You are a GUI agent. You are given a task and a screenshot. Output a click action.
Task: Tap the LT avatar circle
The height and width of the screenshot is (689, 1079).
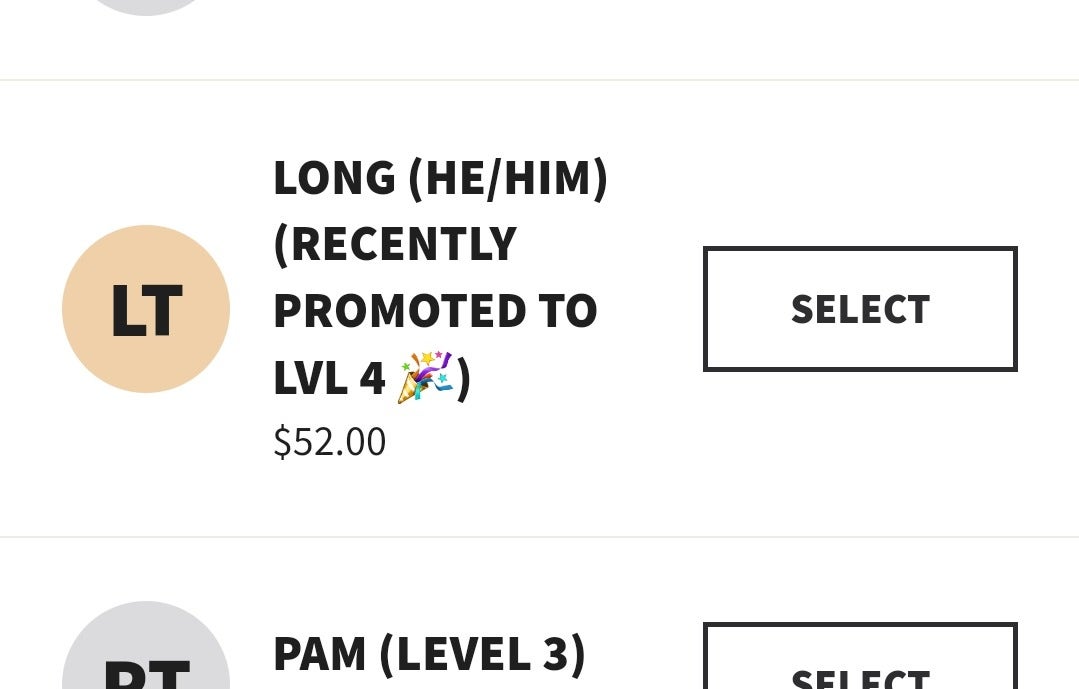pyautogui.click(x=146, y=309)
